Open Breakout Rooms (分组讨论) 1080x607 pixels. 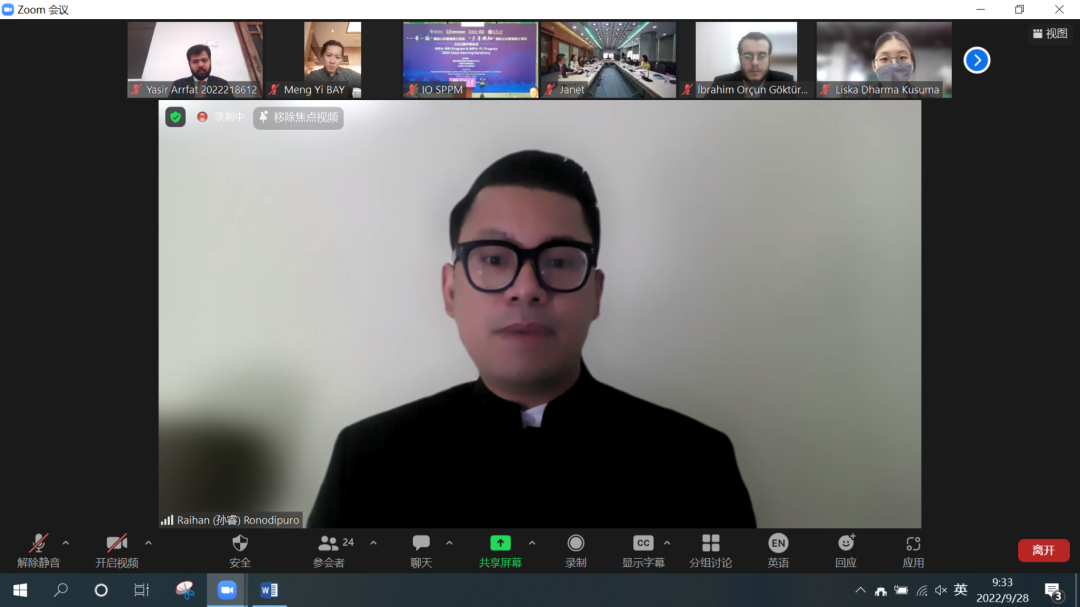tap(710, 543)
